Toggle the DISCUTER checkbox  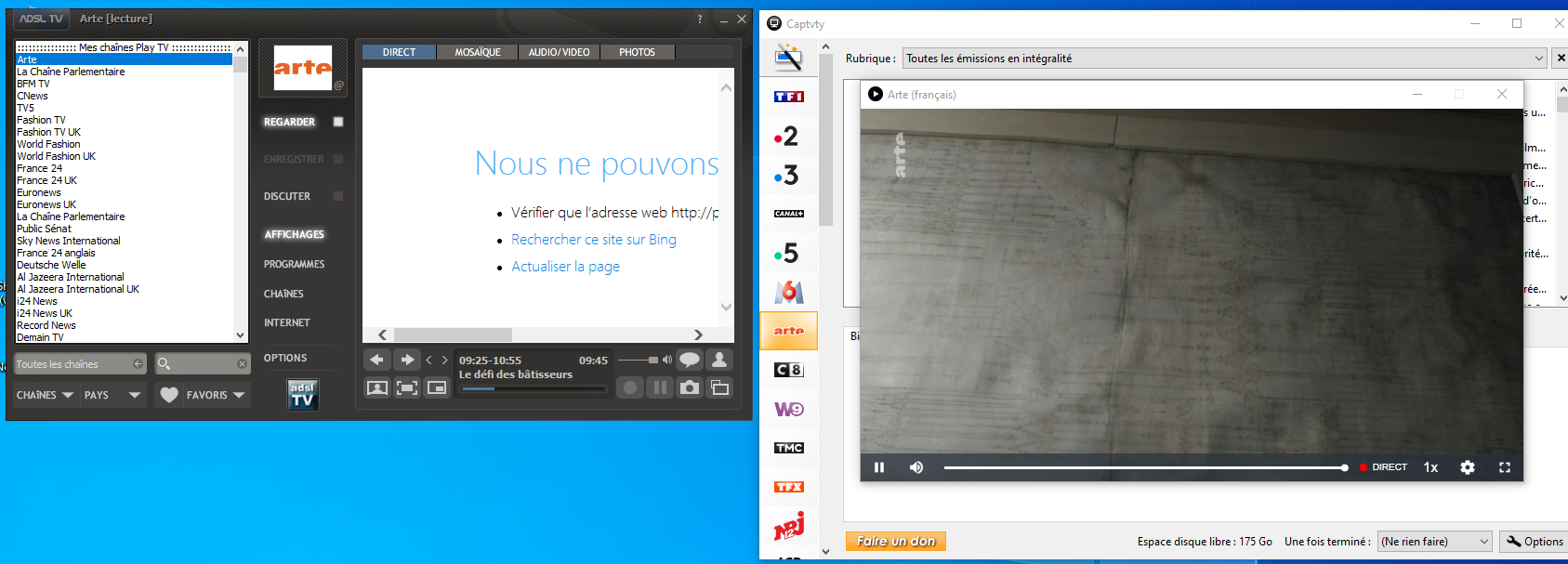(338, 196)
